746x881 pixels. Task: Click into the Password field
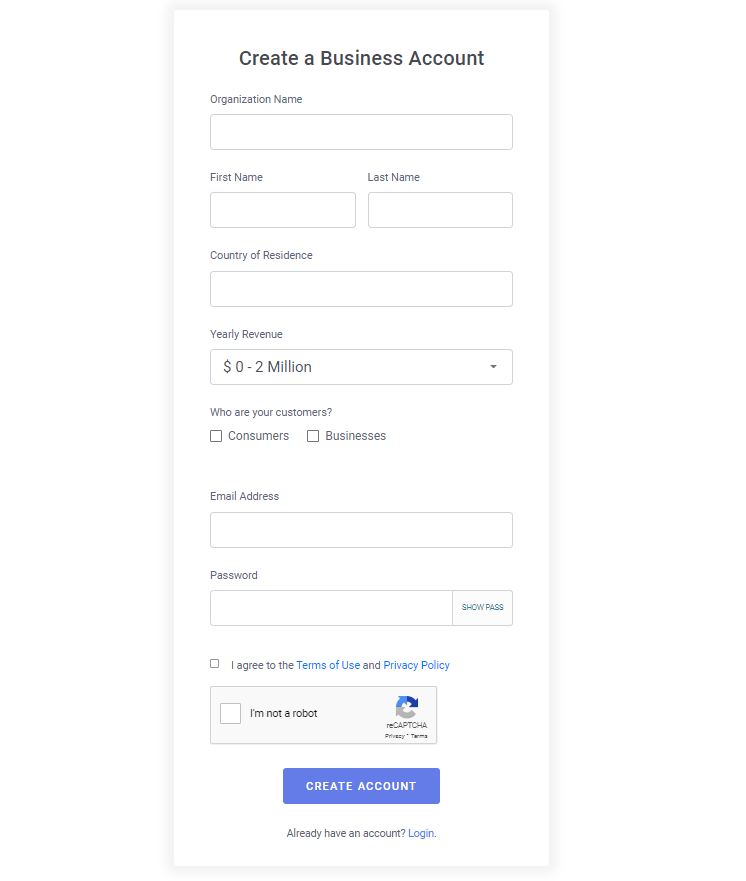click(x=331, y=608)
